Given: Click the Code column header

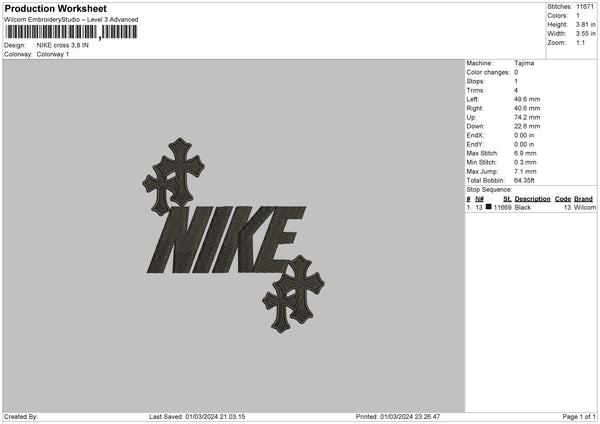Looking at the screenshot, I should click(x=562, y=199).
